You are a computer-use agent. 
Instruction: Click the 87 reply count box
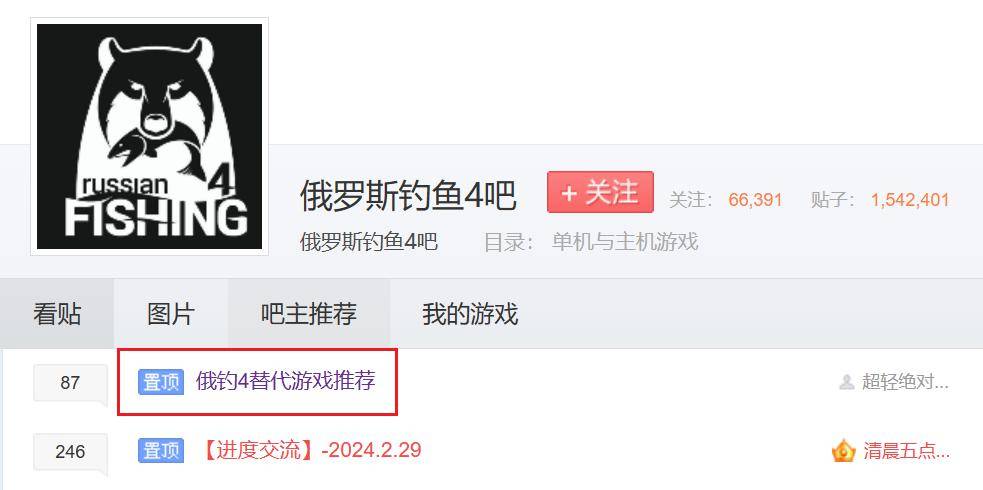(70, 382)
